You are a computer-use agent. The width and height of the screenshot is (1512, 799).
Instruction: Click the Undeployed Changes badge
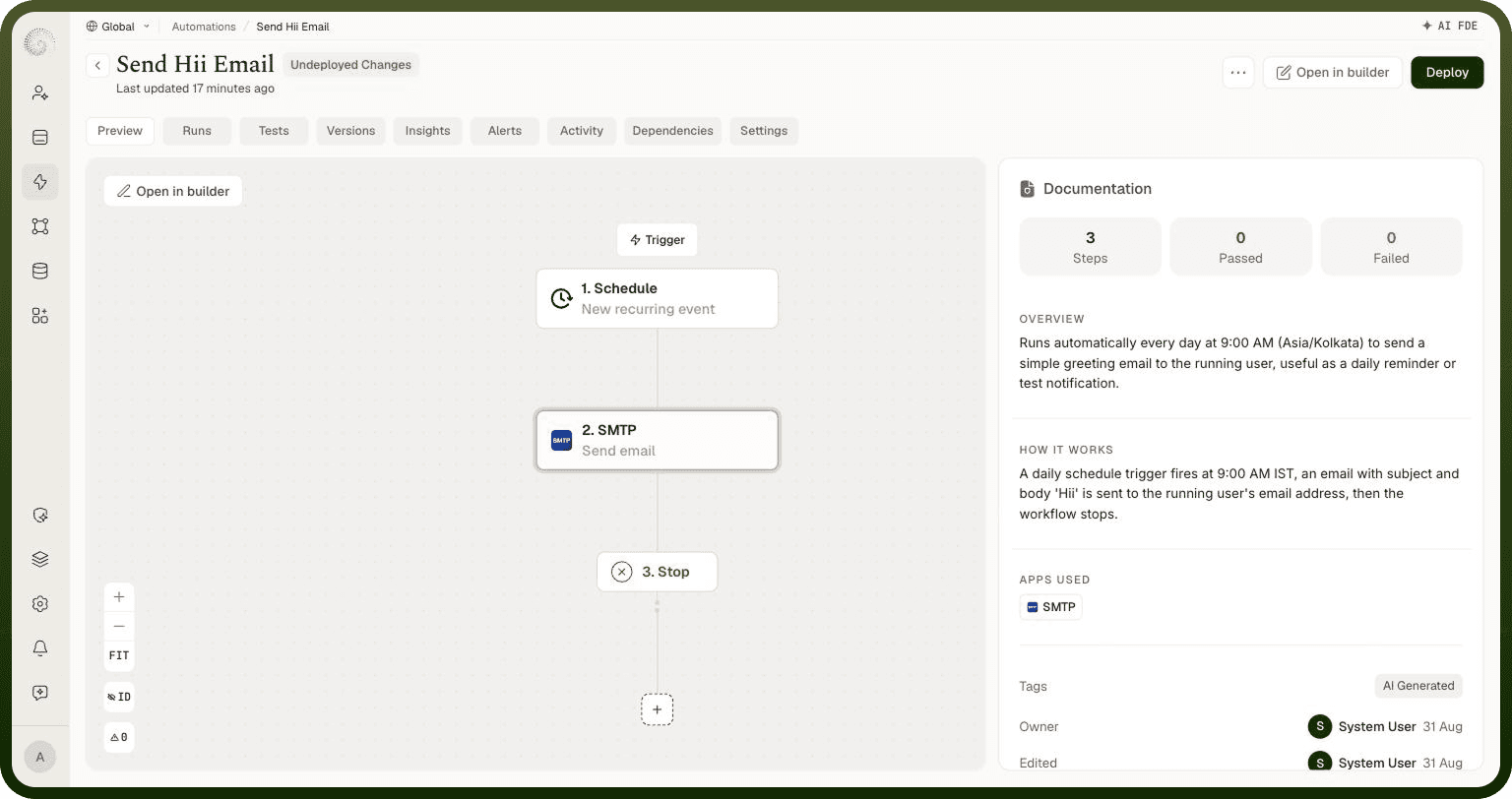coord(350,65)
